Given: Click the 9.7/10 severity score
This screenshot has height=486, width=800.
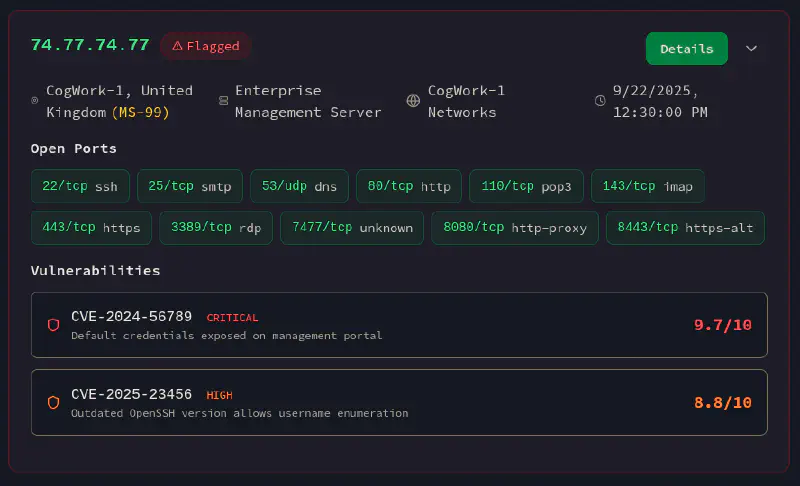Looking at the screenshot, I should [722, 325].
